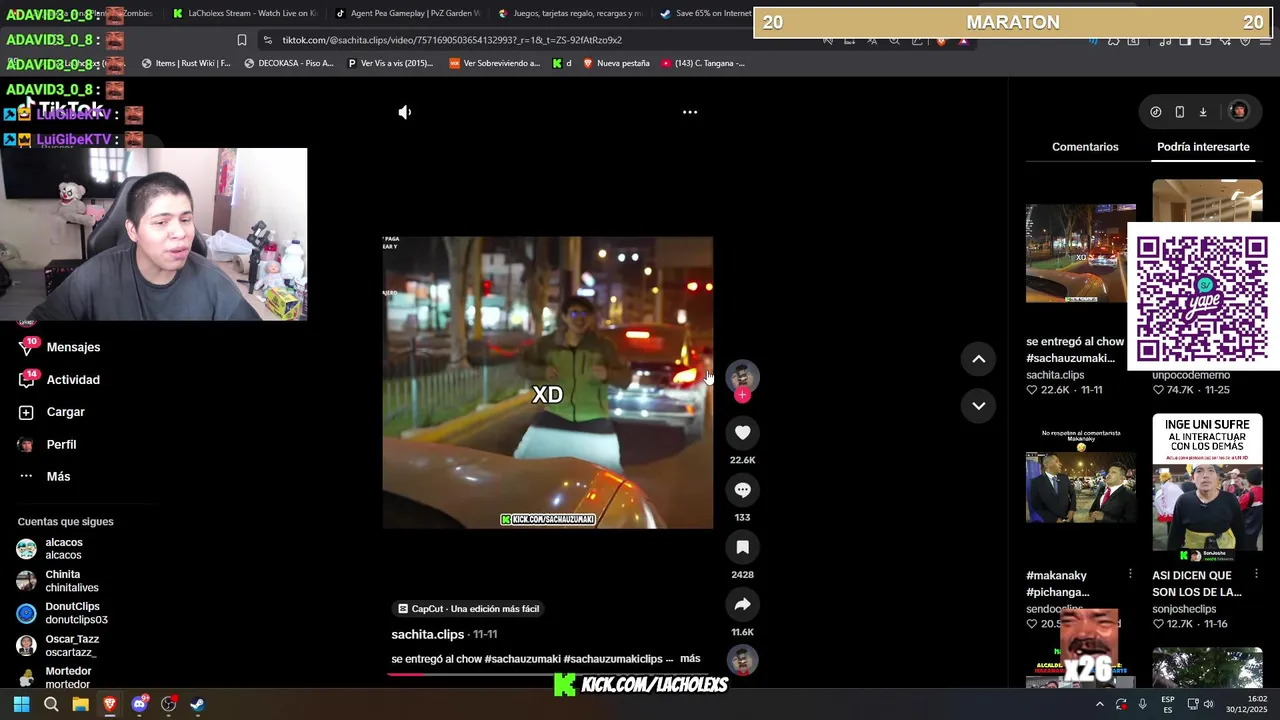The width and height of the screenshot is (1280, 720).
Task: Open Discord from the taskbar
Action: pyautogui.click(x=139, y=704)
